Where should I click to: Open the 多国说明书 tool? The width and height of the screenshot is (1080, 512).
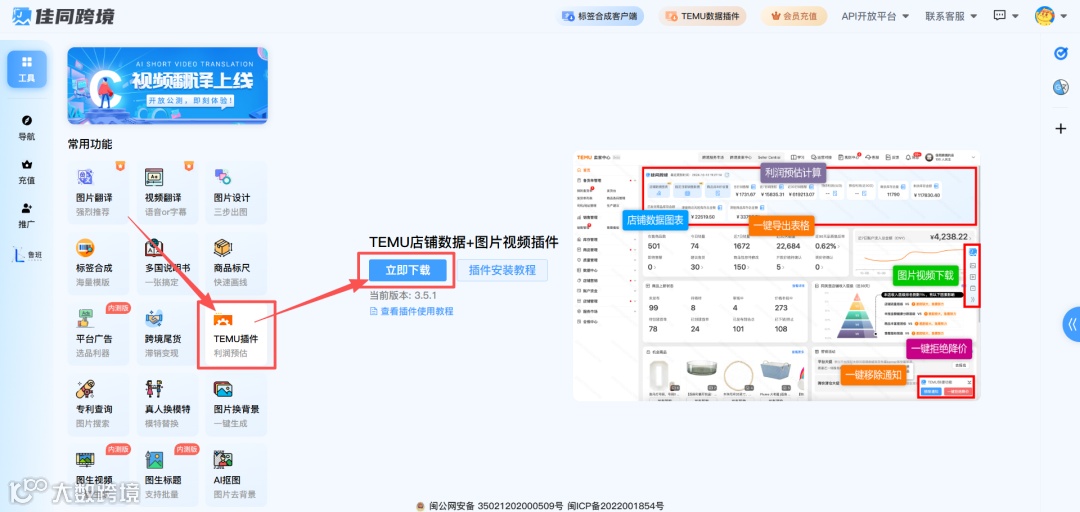[x=167, y=263]
